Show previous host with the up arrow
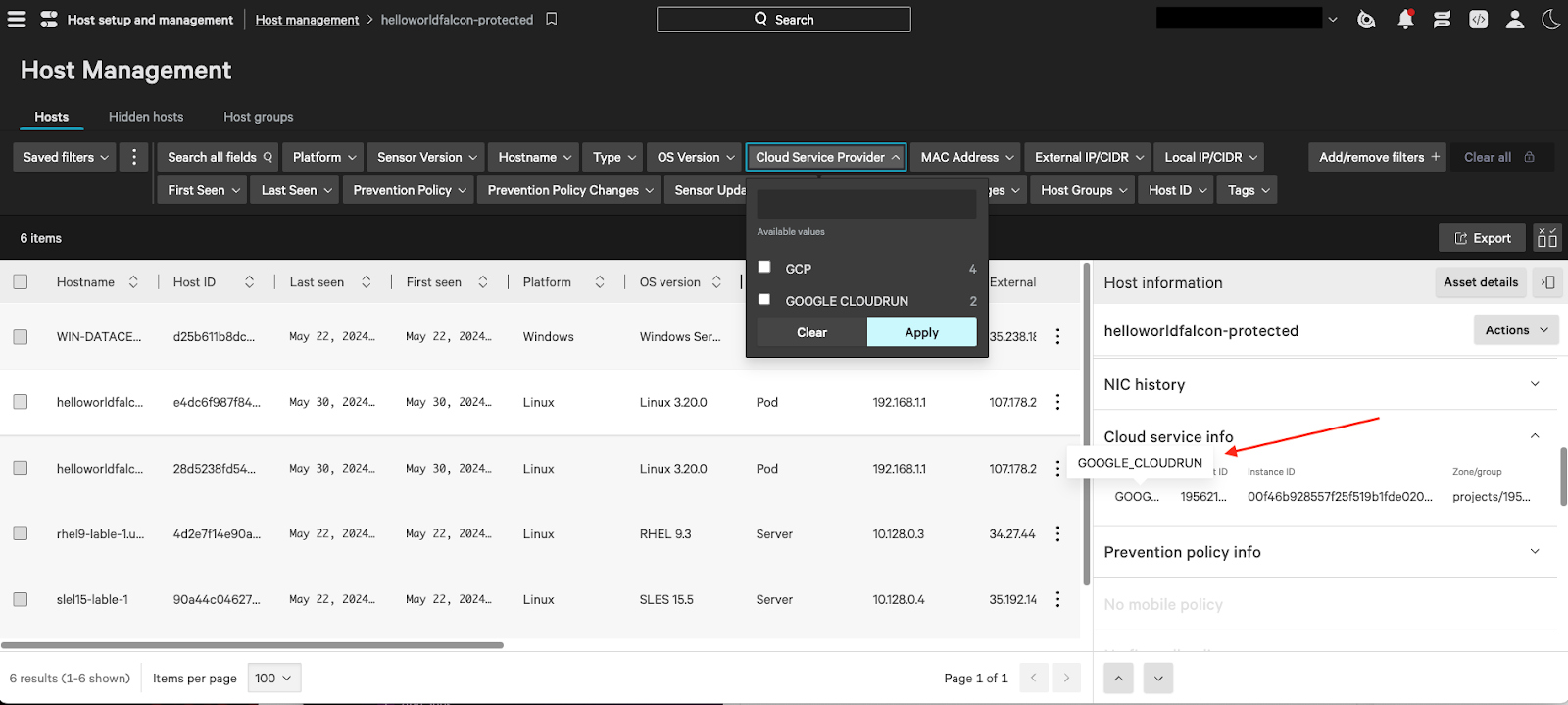Screen dimensions: 1568x705 coord(1118,678)
